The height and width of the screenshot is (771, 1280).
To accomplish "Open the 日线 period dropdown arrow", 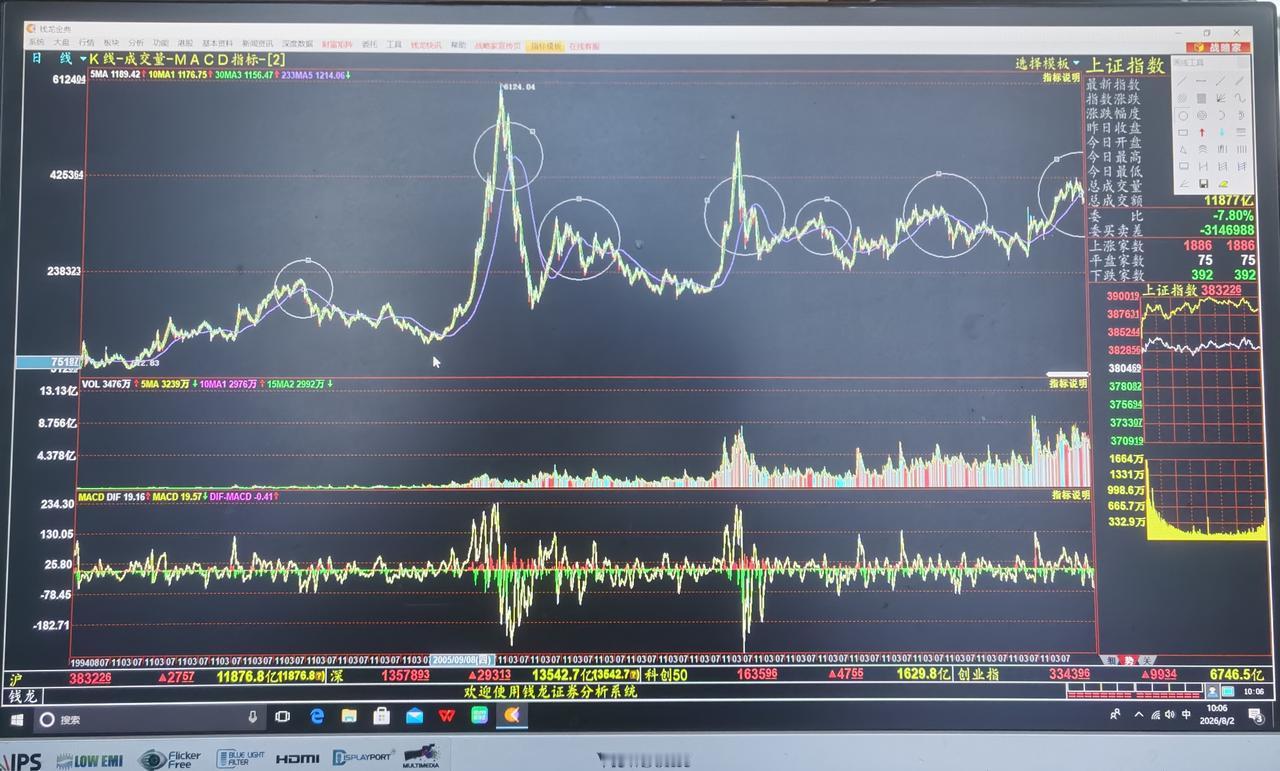I will [83, 59].
